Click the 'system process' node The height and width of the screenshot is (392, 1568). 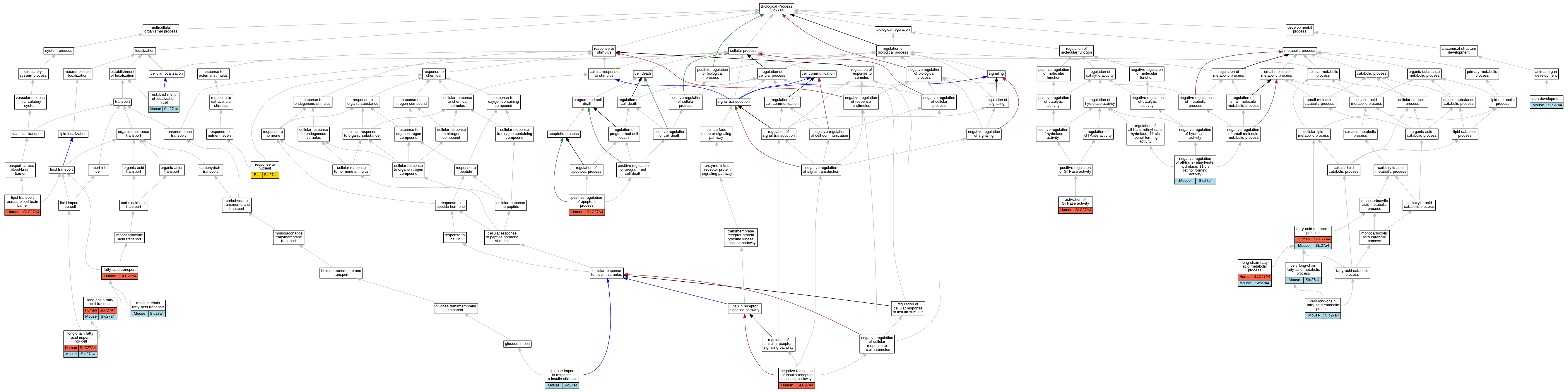(x=59, y=51)
